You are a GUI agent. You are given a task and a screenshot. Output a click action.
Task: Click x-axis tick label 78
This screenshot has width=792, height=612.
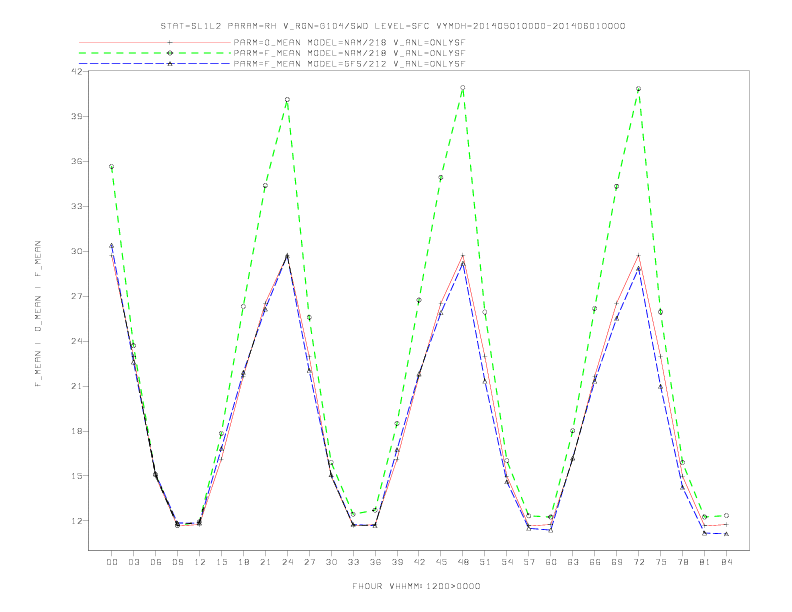682,562
